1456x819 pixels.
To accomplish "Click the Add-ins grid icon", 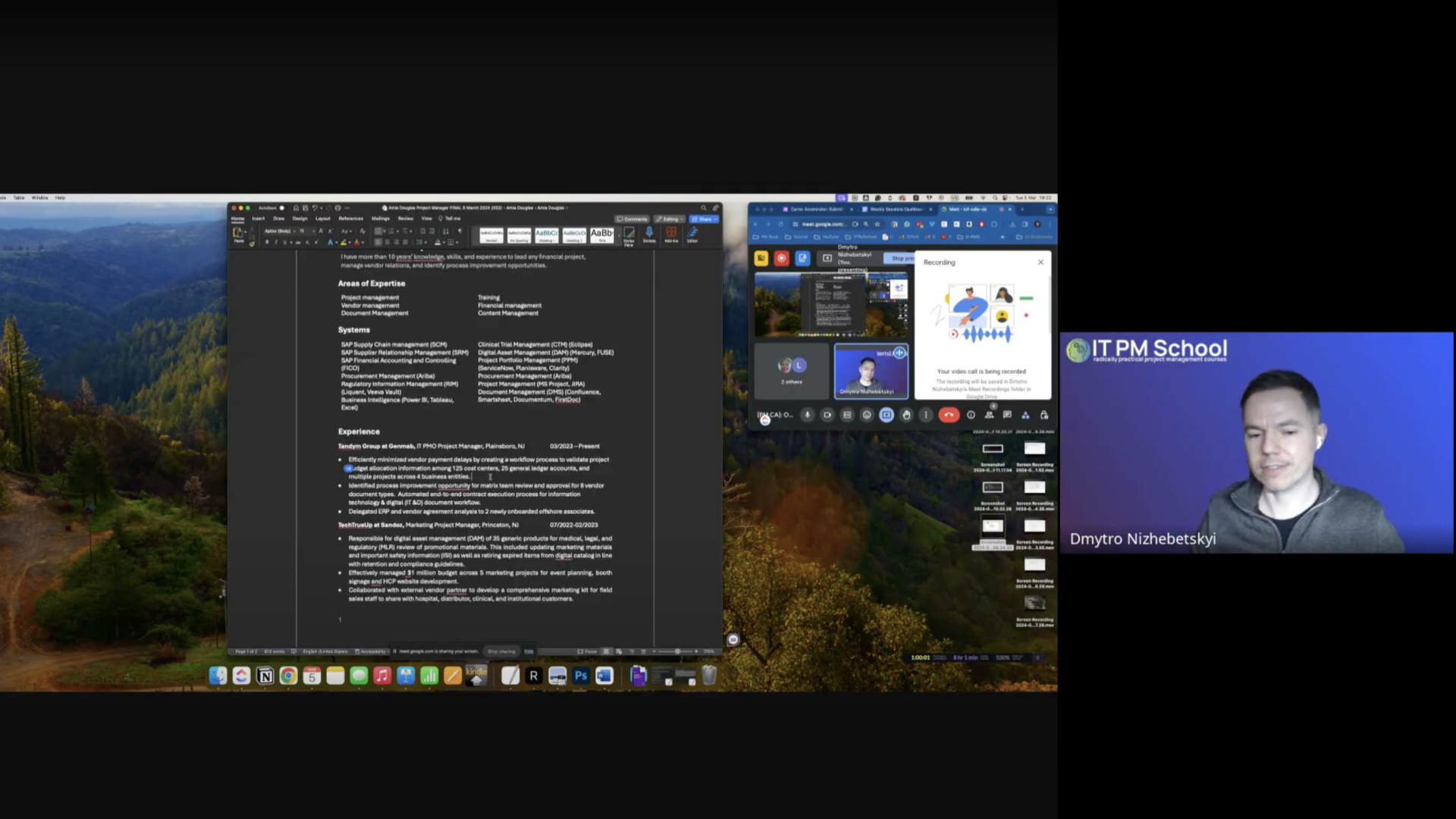I will pyautogui.click(x=671, y=233).
